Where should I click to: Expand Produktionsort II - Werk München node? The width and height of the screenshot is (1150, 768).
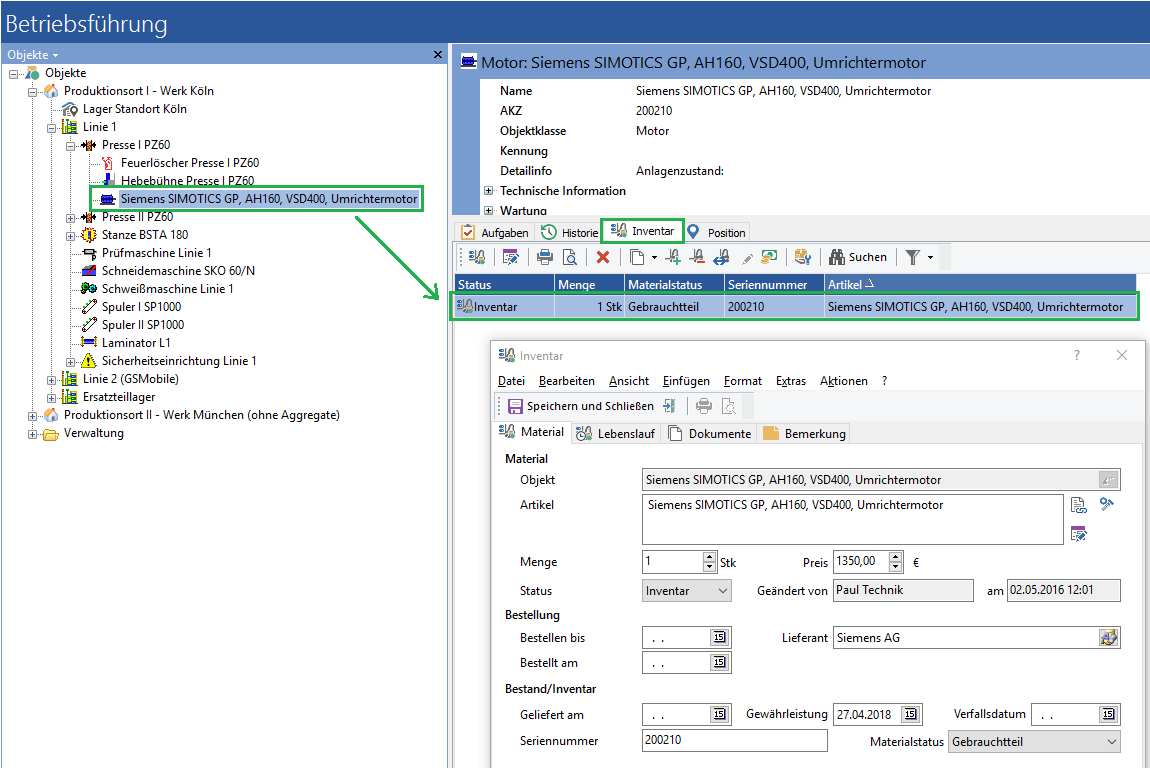coord(32,416)
